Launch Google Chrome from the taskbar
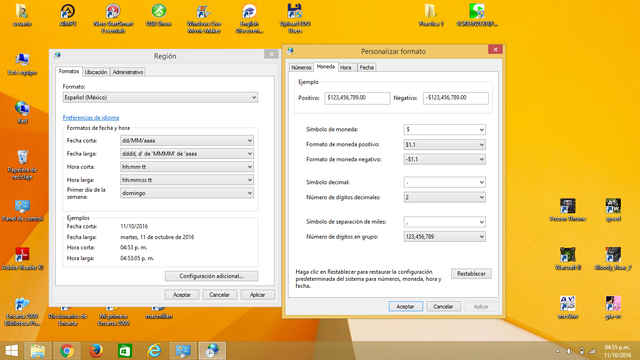Screen dimensions: 640x360 coord(67,351)
